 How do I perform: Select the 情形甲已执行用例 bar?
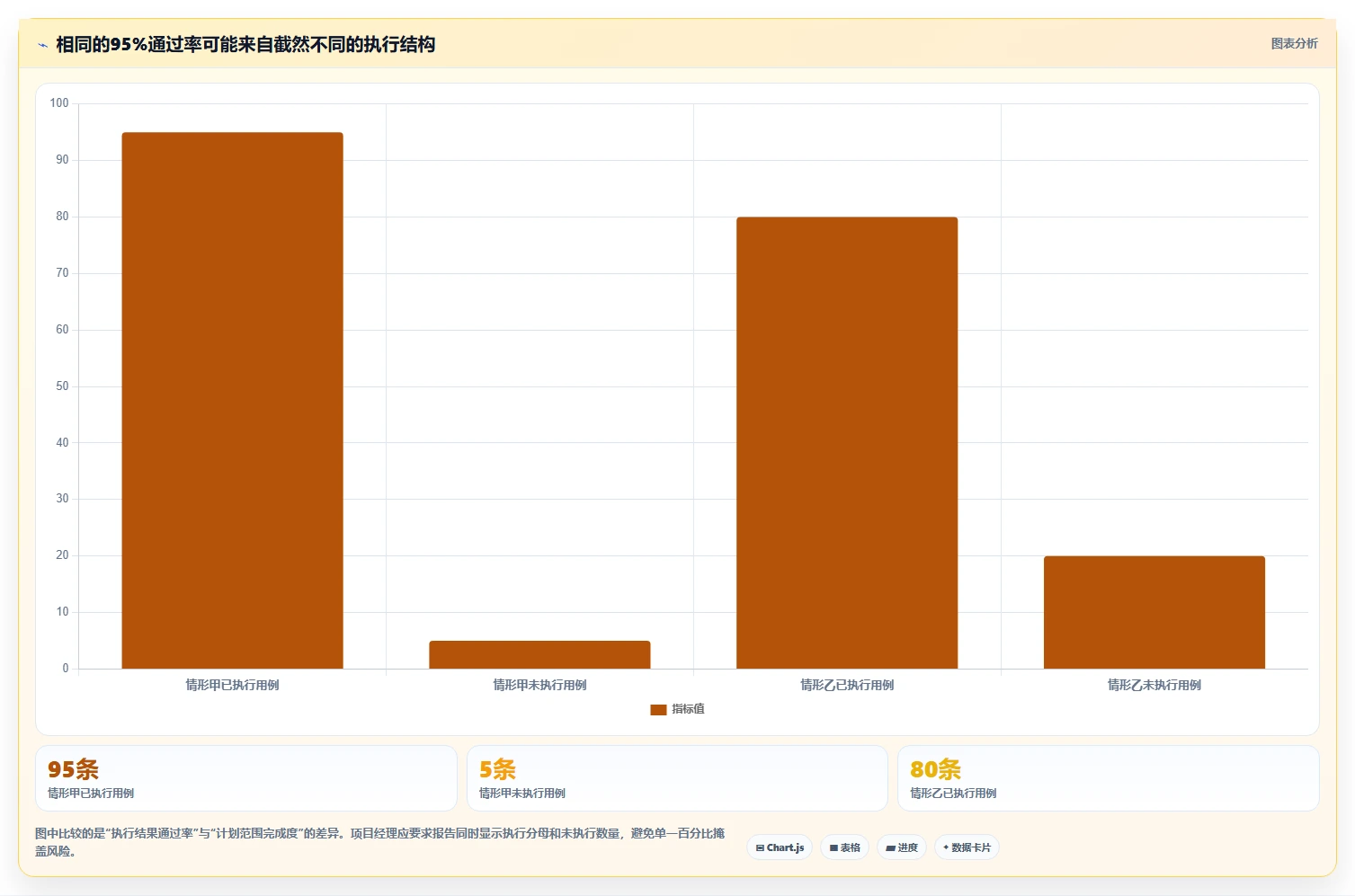tap(232, 401)
